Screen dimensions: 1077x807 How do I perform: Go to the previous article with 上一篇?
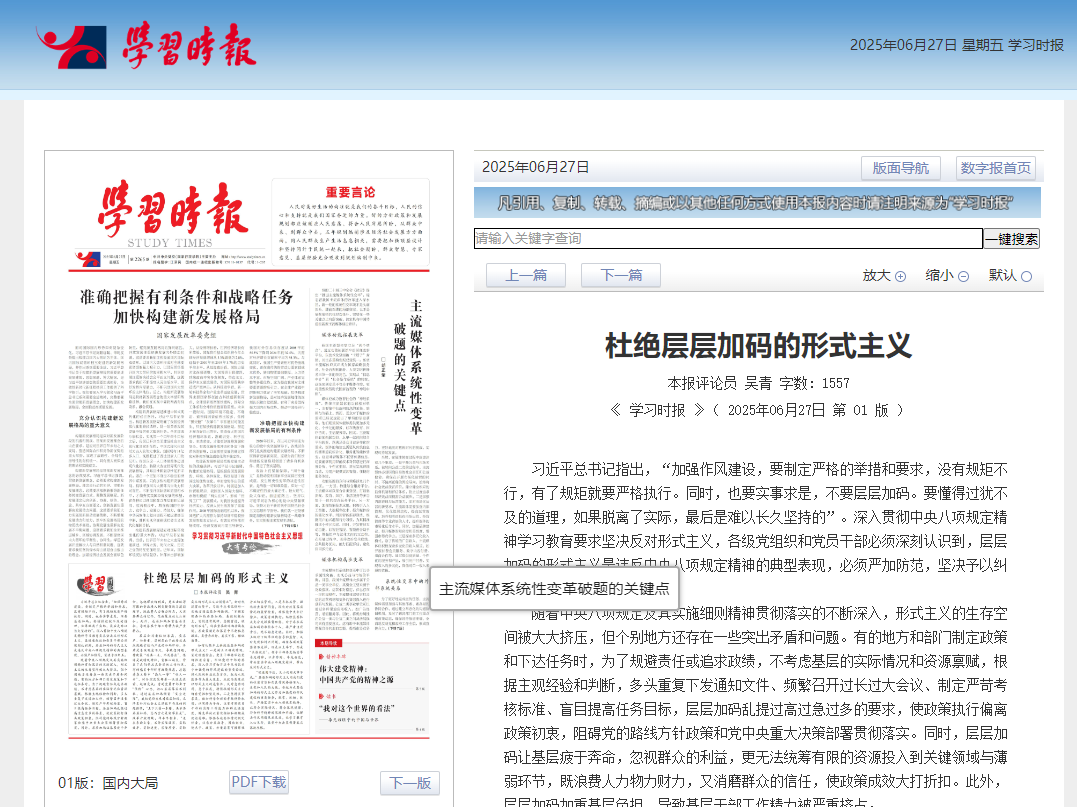(526, 275)
